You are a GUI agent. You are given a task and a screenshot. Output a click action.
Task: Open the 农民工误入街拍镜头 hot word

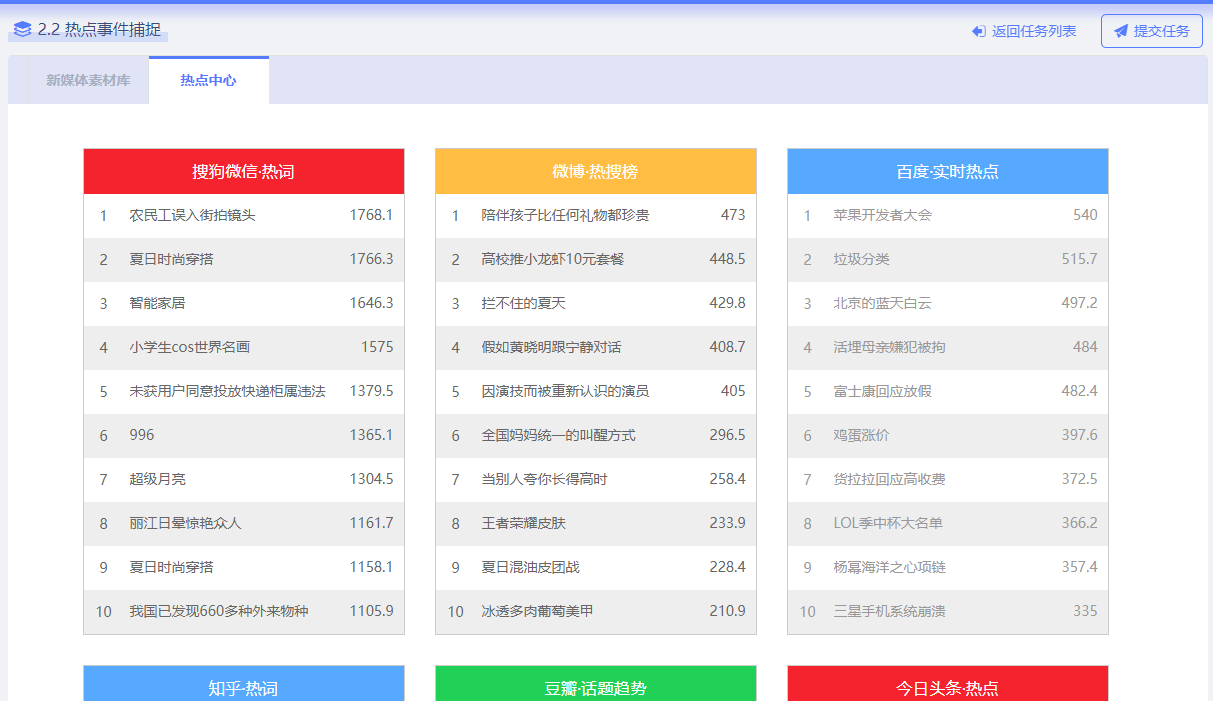tap(192, 215)
